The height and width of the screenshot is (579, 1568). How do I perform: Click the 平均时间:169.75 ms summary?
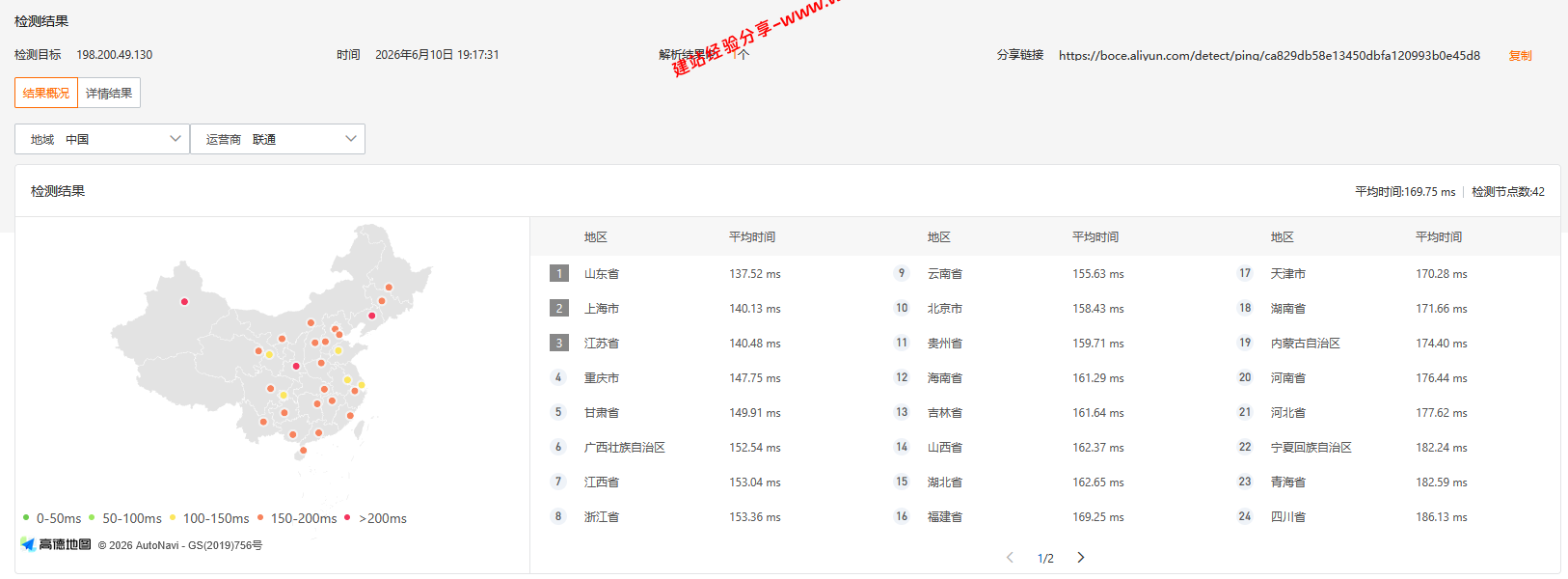click(1405, 192)
